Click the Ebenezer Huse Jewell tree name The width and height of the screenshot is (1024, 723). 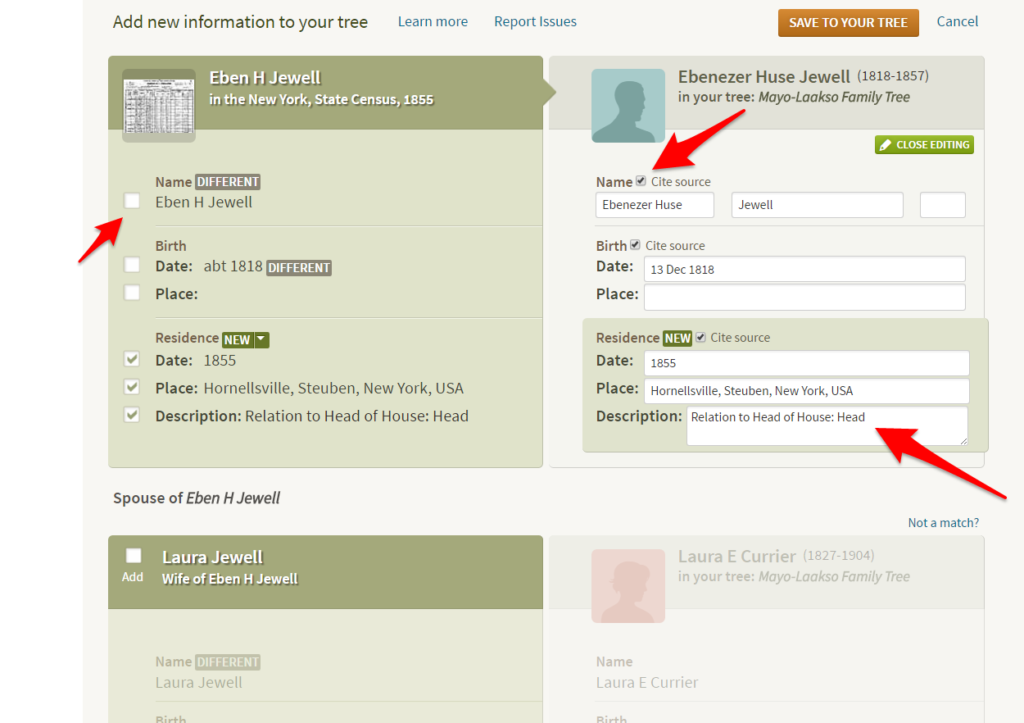pos(763,76)
